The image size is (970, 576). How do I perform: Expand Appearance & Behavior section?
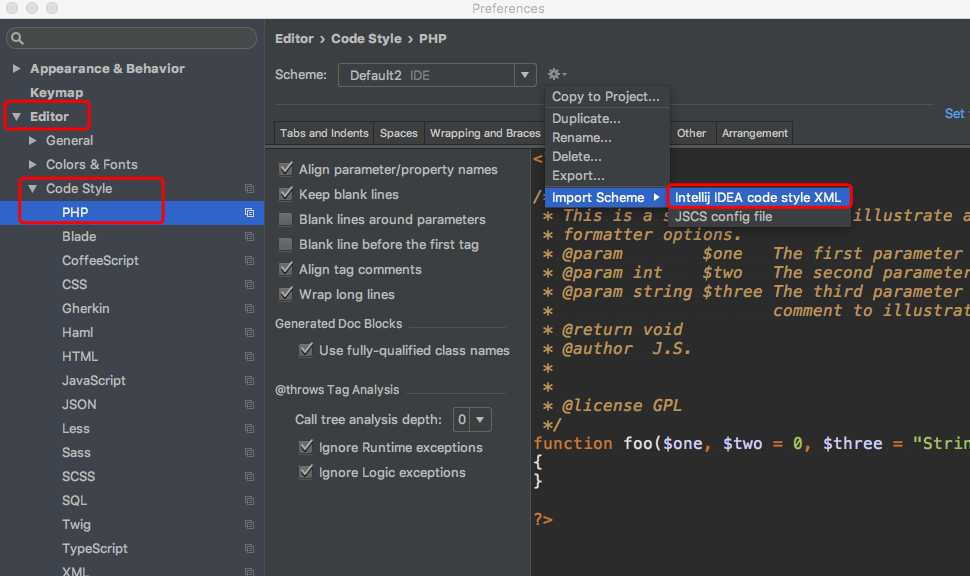point(17,68)
